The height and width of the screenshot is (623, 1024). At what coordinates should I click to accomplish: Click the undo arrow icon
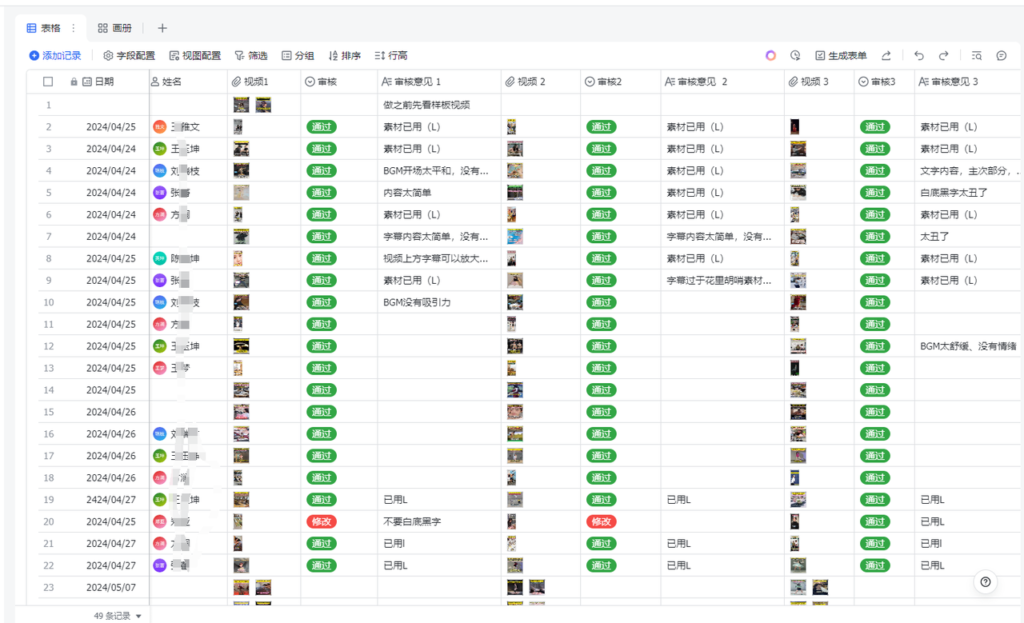(x=919, y=56)
